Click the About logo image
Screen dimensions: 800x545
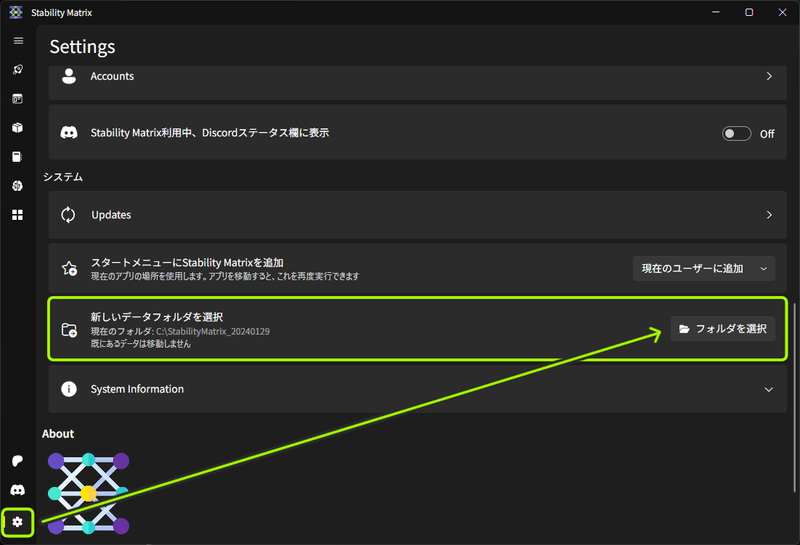coord(88,493)
